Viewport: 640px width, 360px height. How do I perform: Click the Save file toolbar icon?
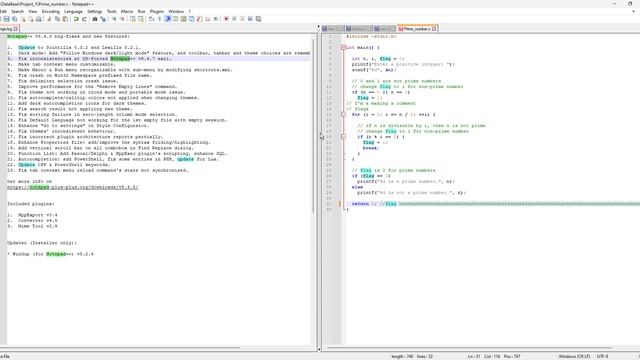click(7, 19)
